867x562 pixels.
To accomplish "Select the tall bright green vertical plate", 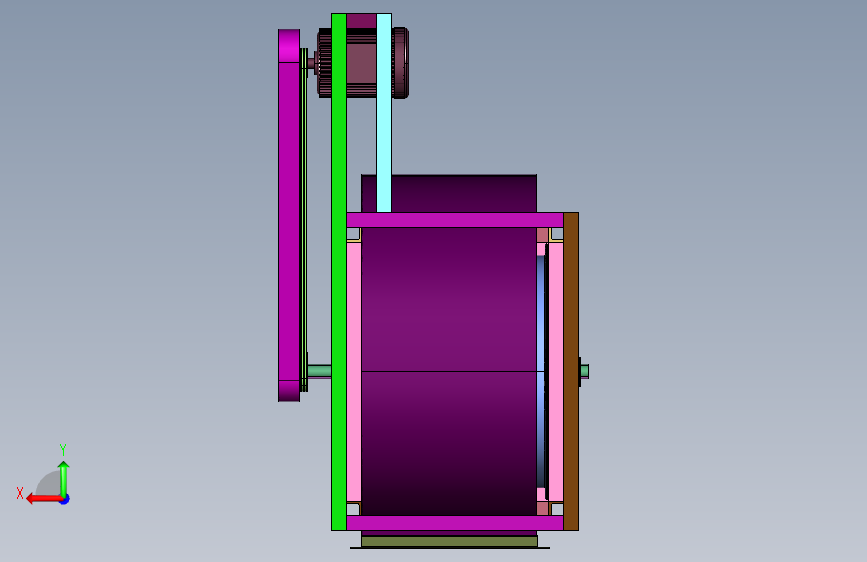I will click(x=338, y=272).
